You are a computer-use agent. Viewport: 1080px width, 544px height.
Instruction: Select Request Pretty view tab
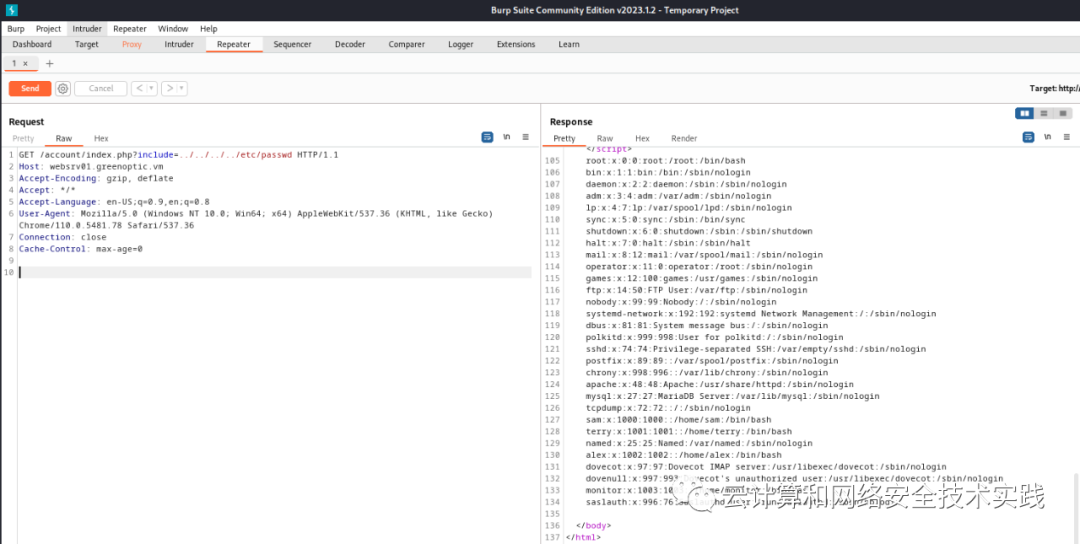[23, 138]
